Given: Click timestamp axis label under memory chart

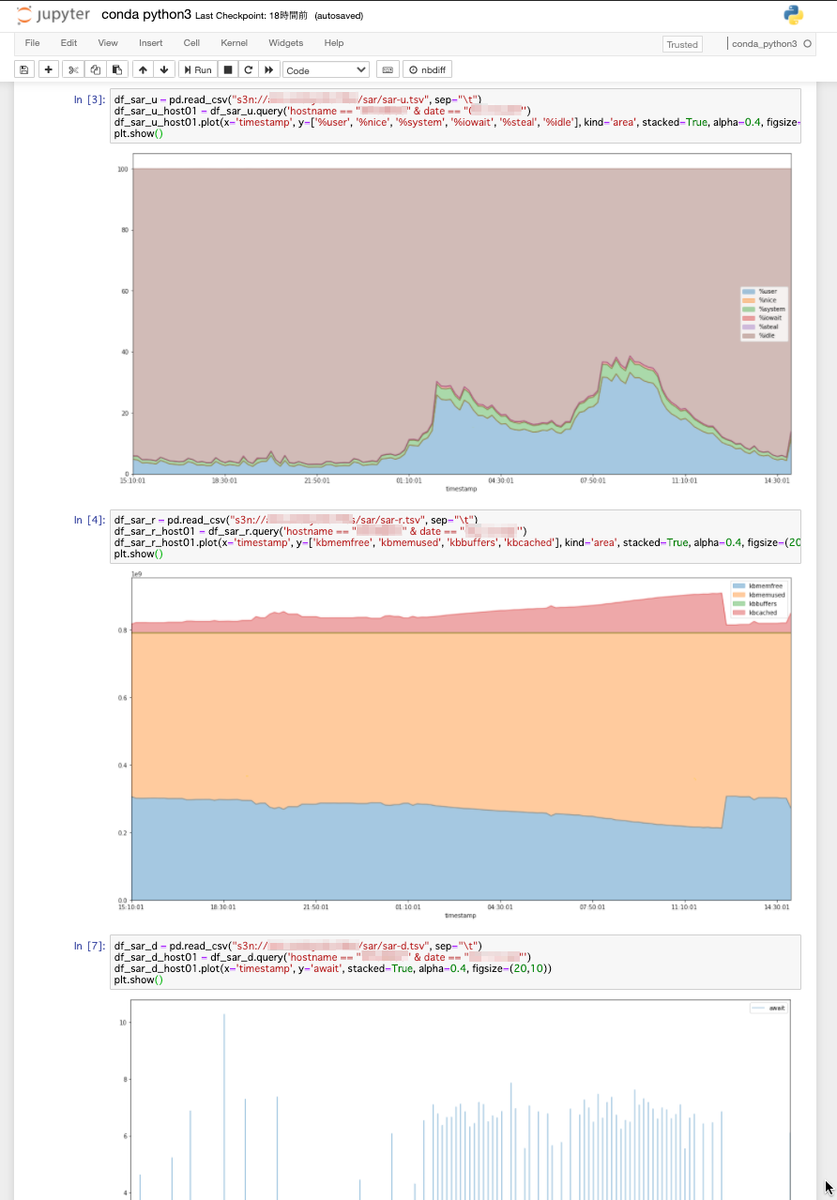Looking at the screenshot, I should coord(460,915).
